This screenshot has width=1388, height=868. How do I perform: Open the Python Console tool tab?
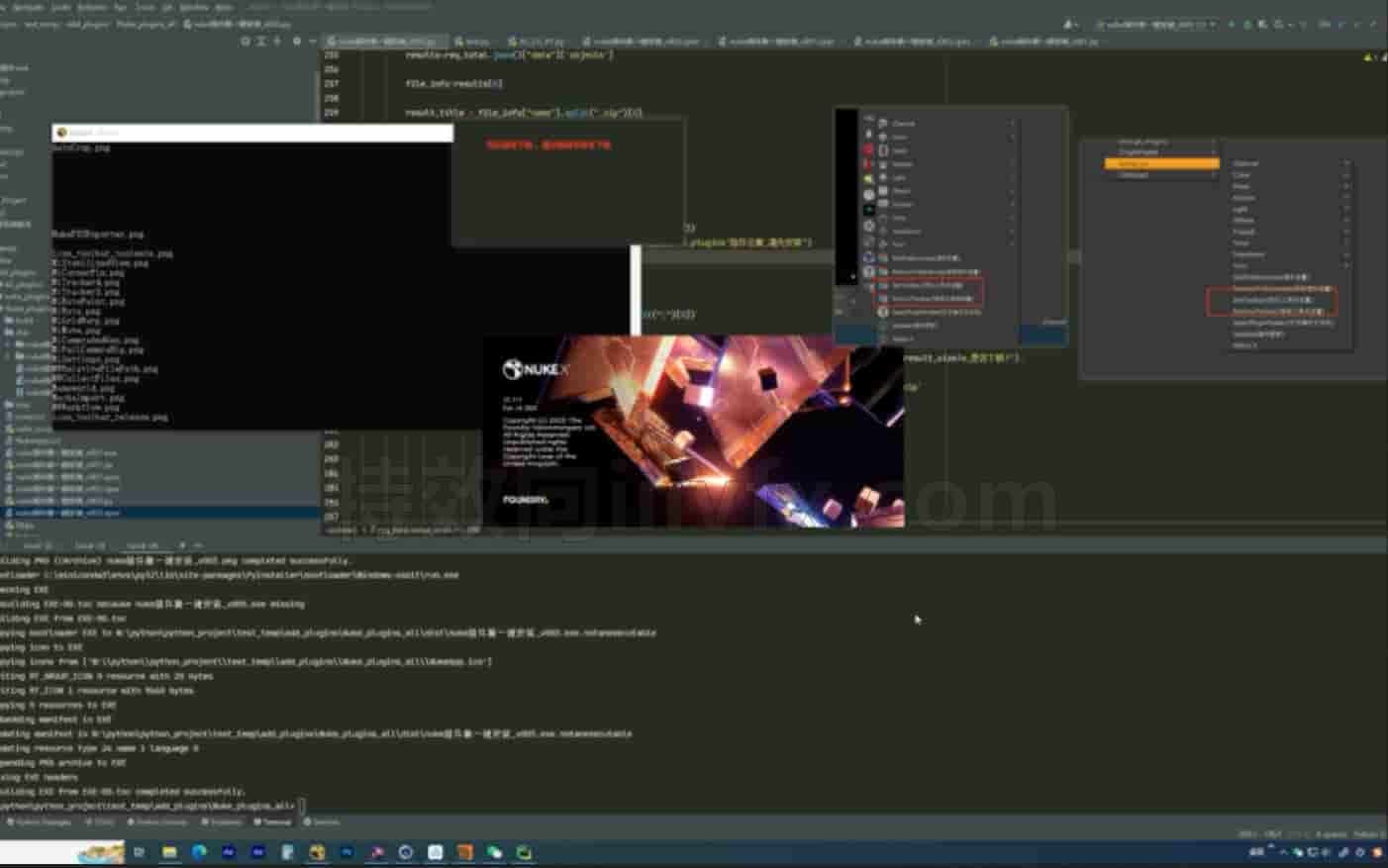[157, 822]
